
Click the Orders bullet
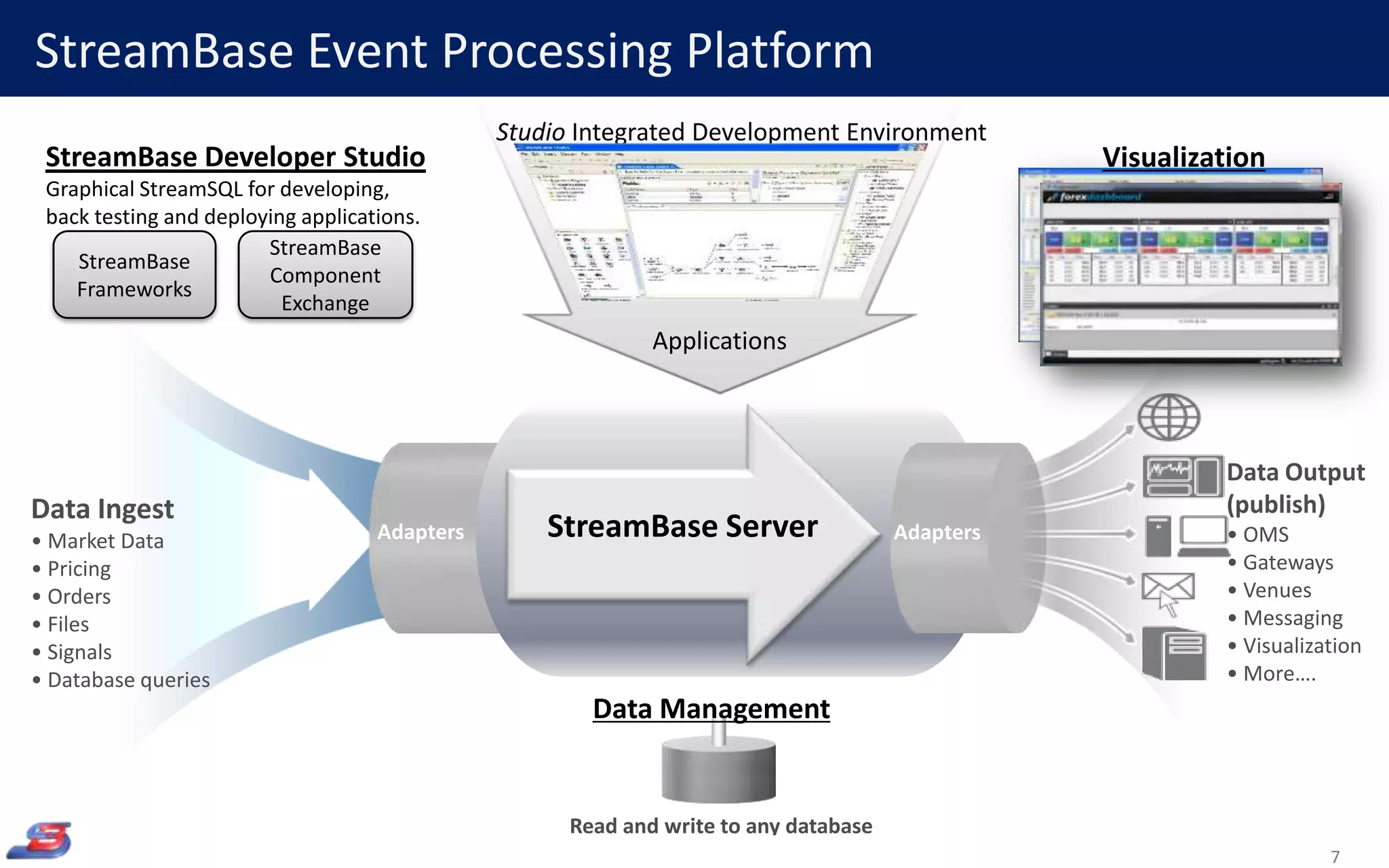72,597
